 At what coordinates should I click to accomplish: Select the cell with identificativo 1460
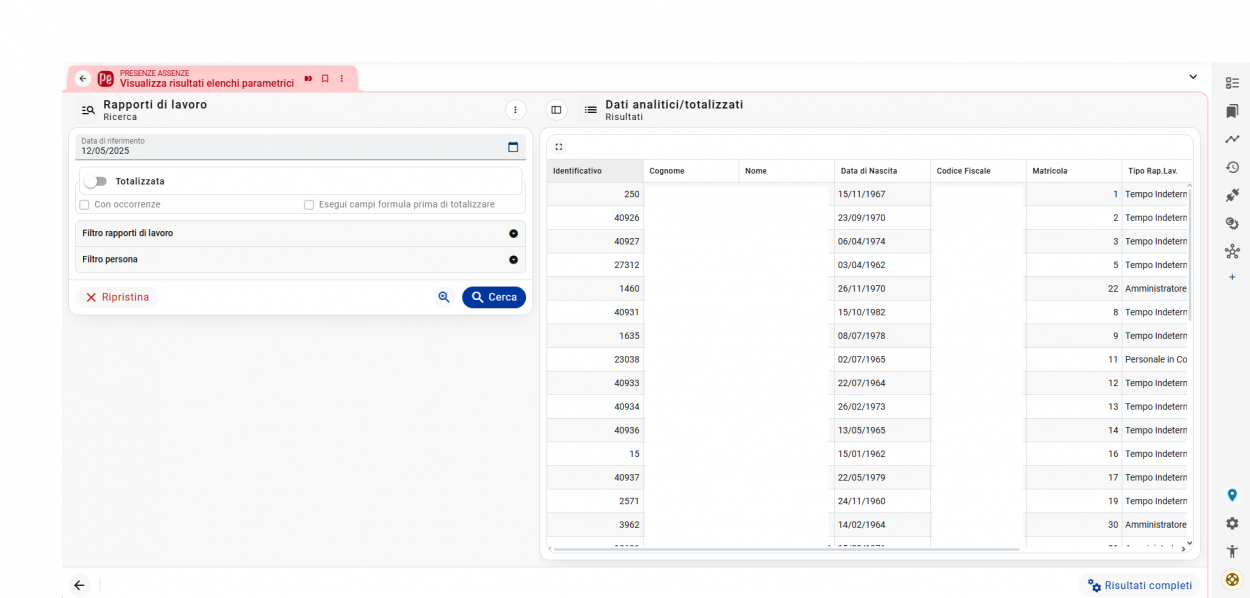pos(595,289)
